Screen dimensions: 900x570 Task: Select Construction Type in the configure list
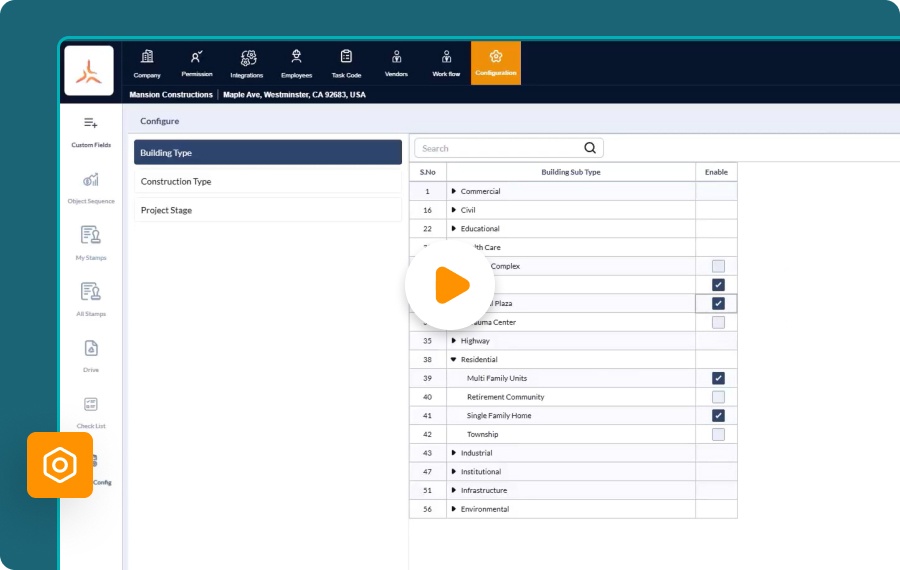267,181
